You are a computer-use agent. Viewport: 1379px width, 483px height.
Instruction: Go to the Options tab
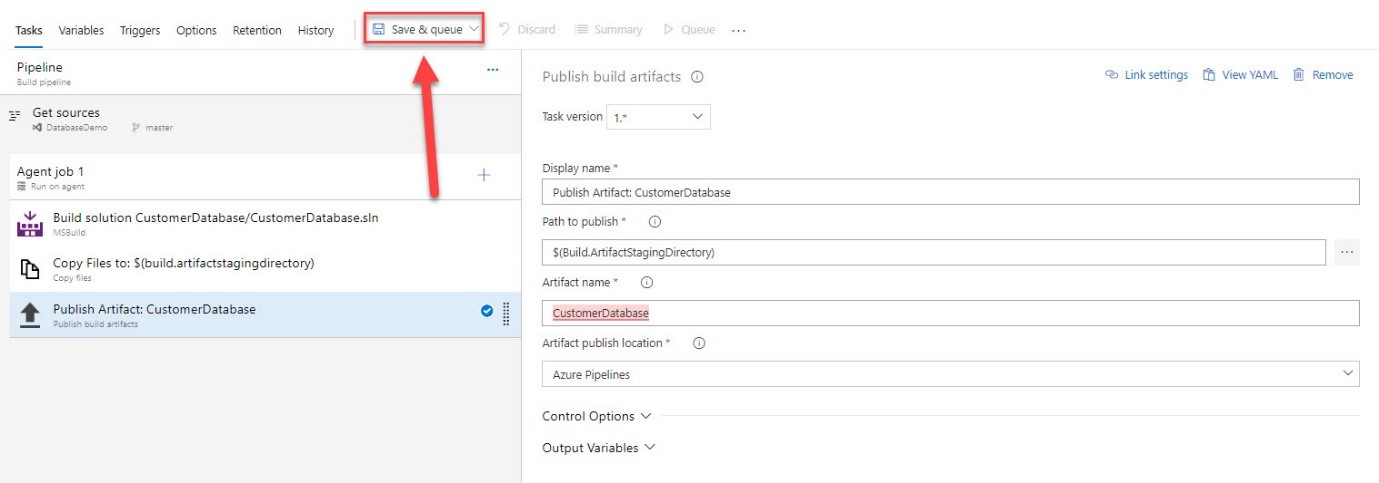(x=196, y=30)
